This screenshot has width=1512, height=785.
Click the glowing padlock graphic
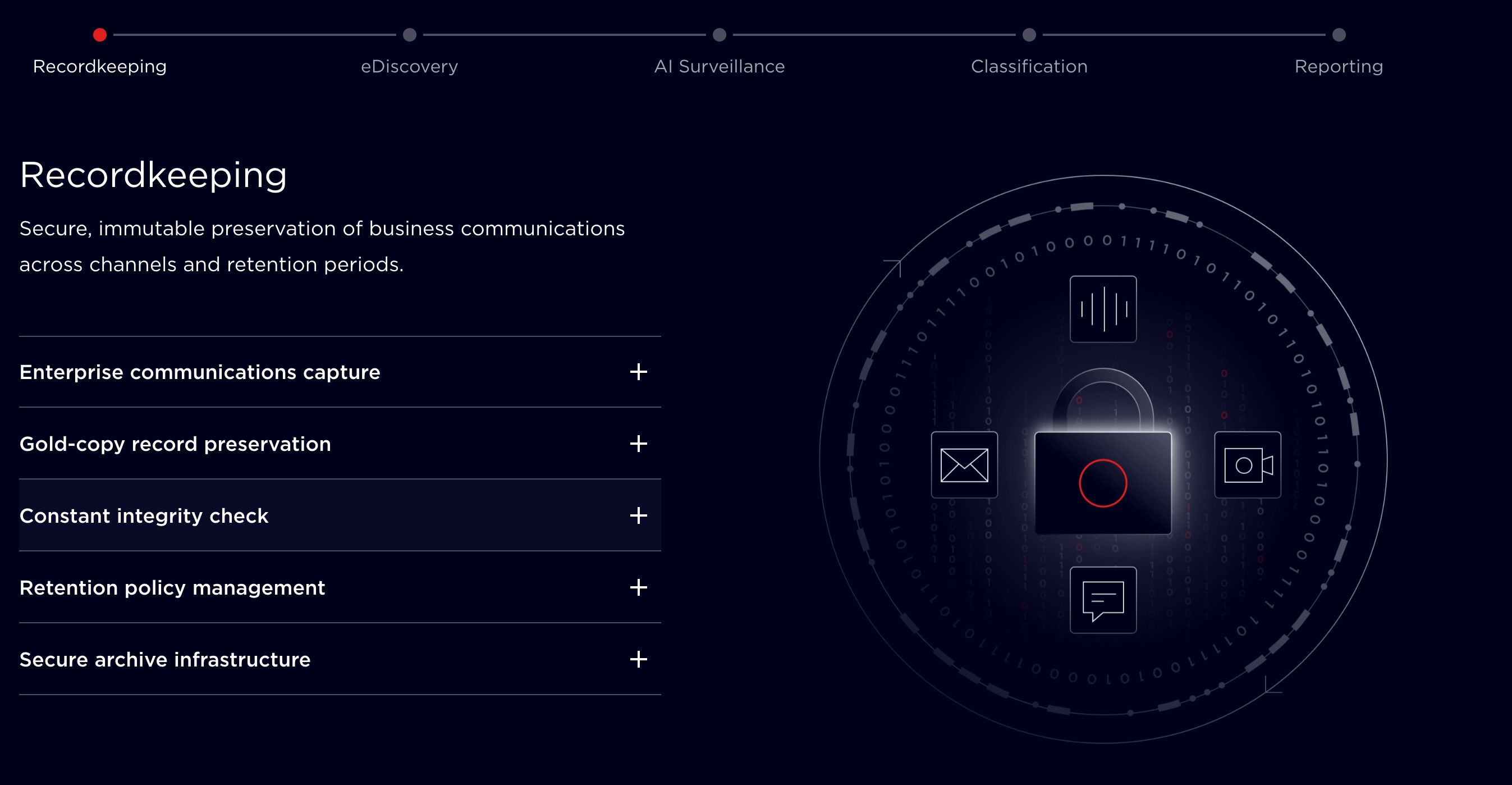click(1103, 458)
